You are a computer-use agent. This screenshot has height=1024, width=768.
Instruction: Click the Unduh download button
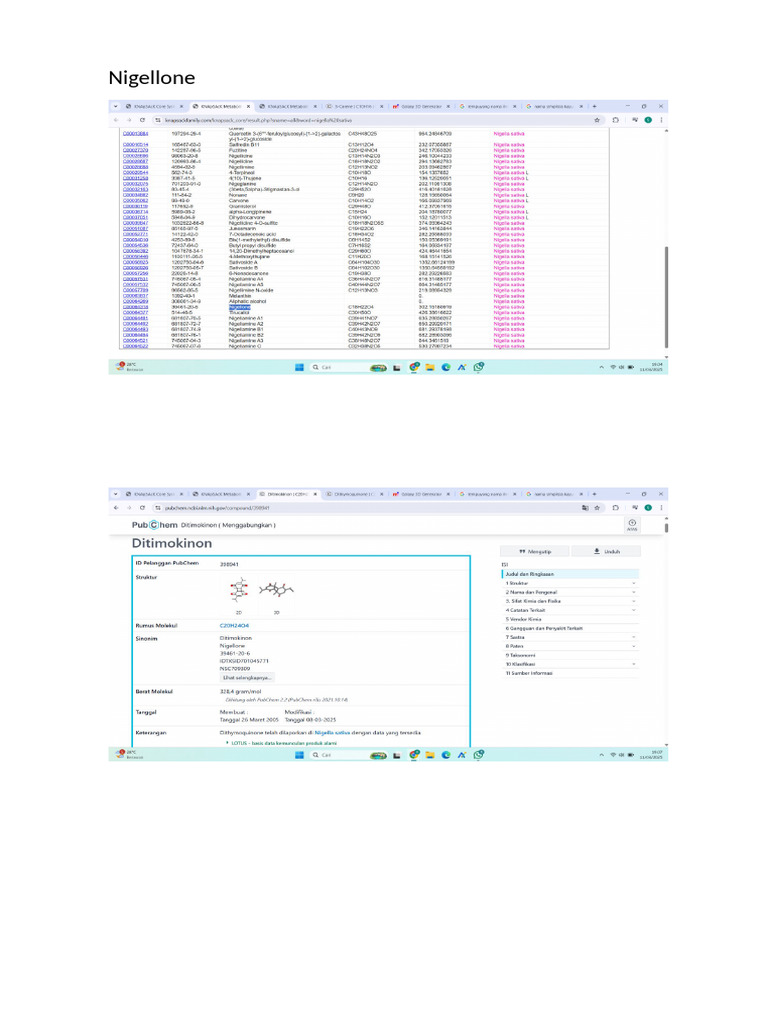pyautogui.click(x=606, y=552)
